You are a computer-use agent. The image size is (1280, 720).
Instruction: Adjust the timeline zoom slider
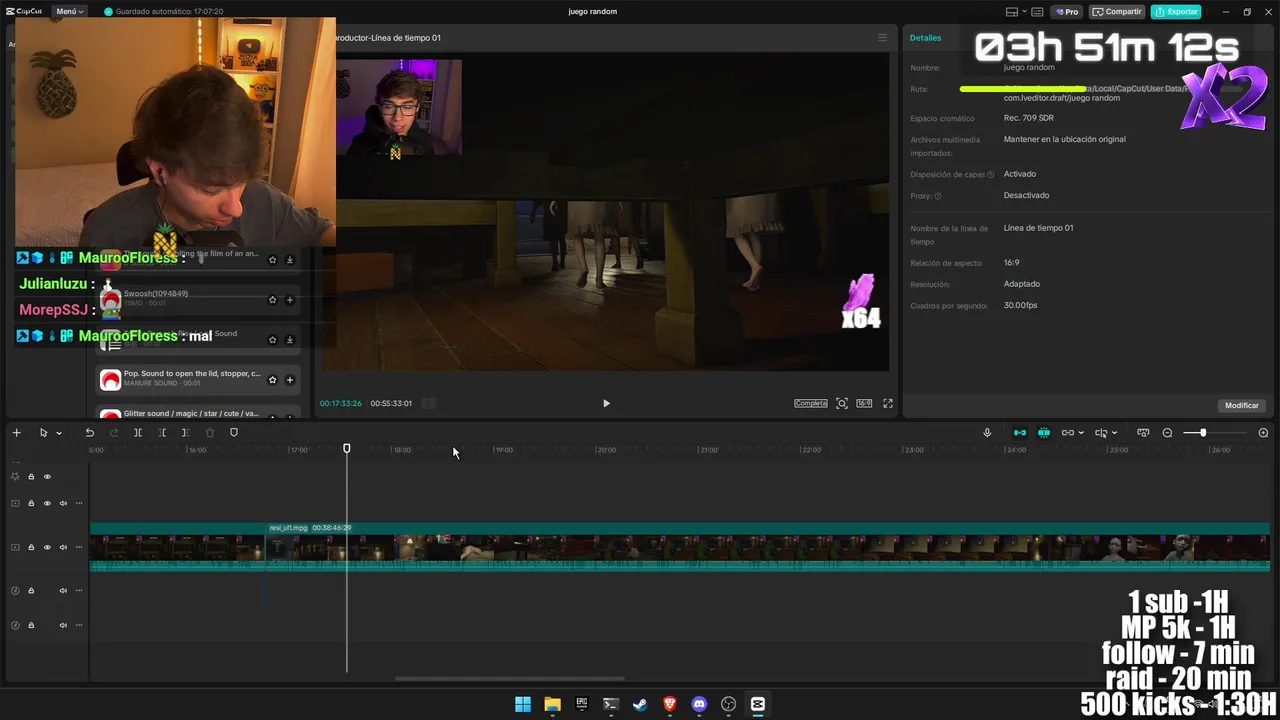1203,433
